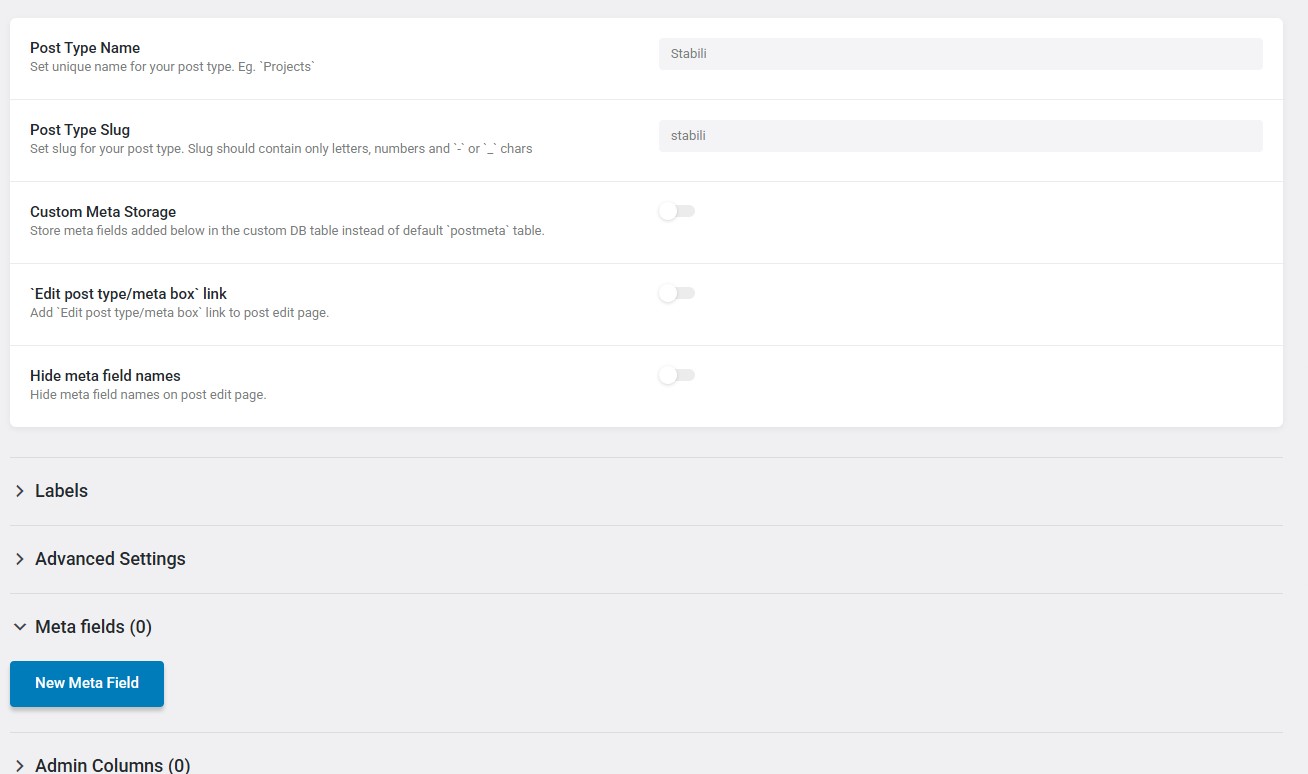
Task: Click the down chevron beside Meta fields
Action: (x=20, y=627)
